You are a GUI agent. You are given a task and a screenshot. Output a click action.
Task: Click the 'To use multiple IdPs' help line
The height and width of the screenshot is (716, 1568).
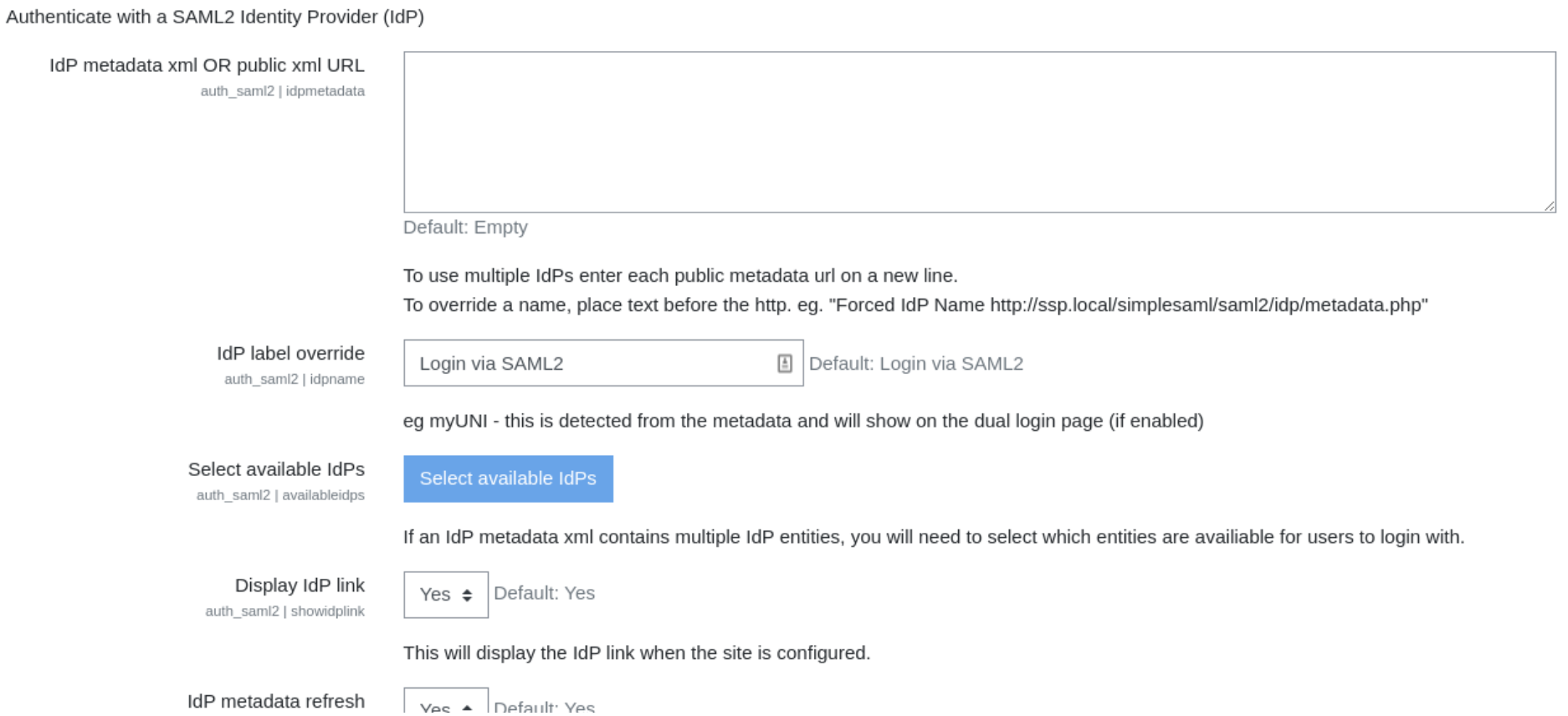tap(680, 276)
